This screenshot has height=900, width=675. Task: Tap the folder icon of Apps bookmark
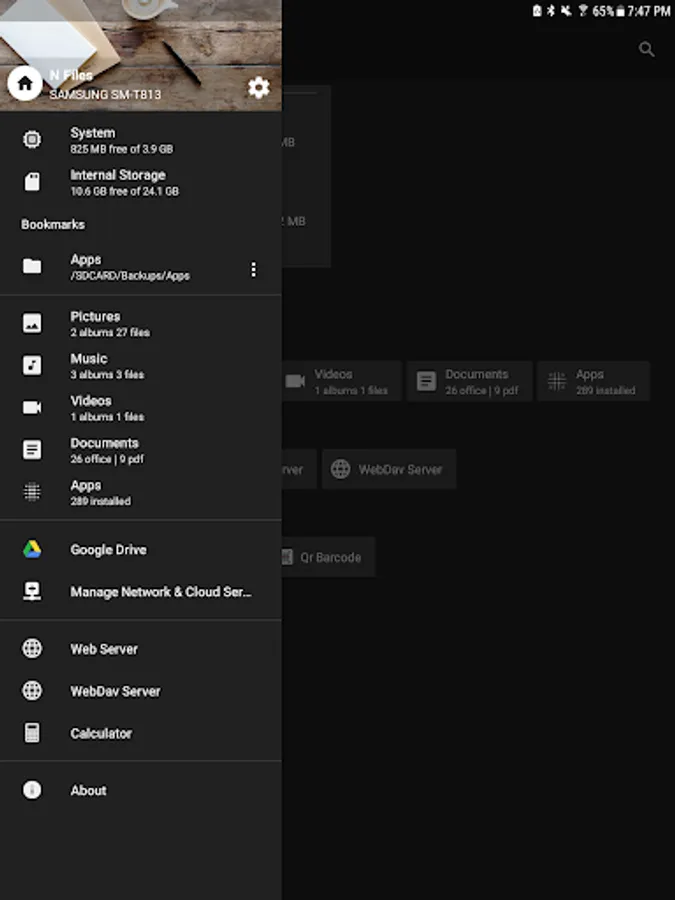pos(32,266)
